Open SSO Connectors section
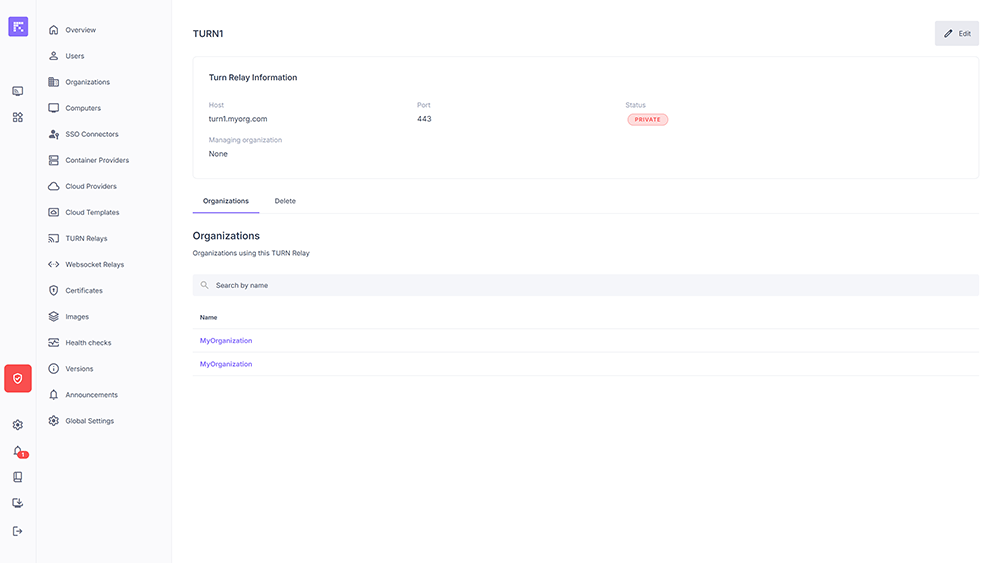 (x=91, y=134)
